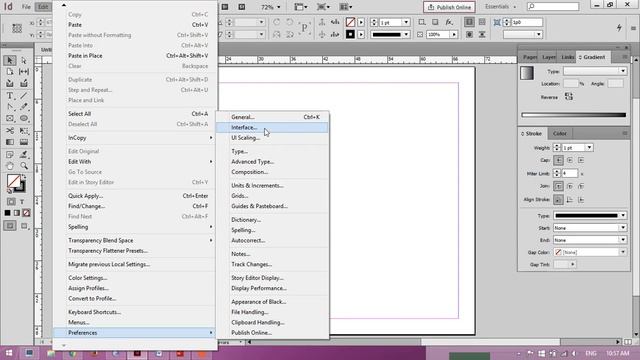The width and height of the screenshot is (640, 360).
Task: Select the Pencil tool
Action: (x=24, y=107)
